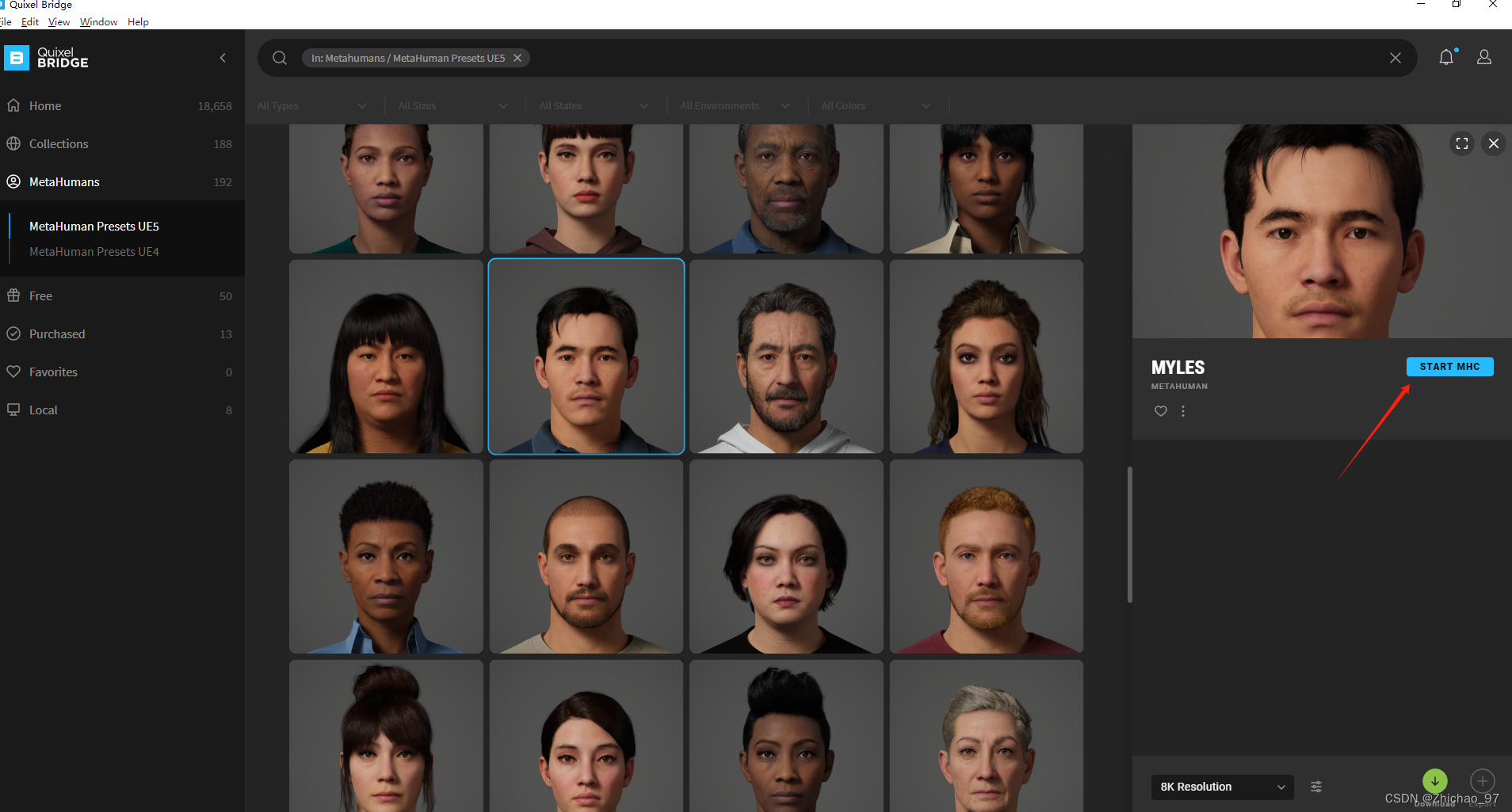
Task: Open download settings sliders icon
Action: [x=1316, y=787]
